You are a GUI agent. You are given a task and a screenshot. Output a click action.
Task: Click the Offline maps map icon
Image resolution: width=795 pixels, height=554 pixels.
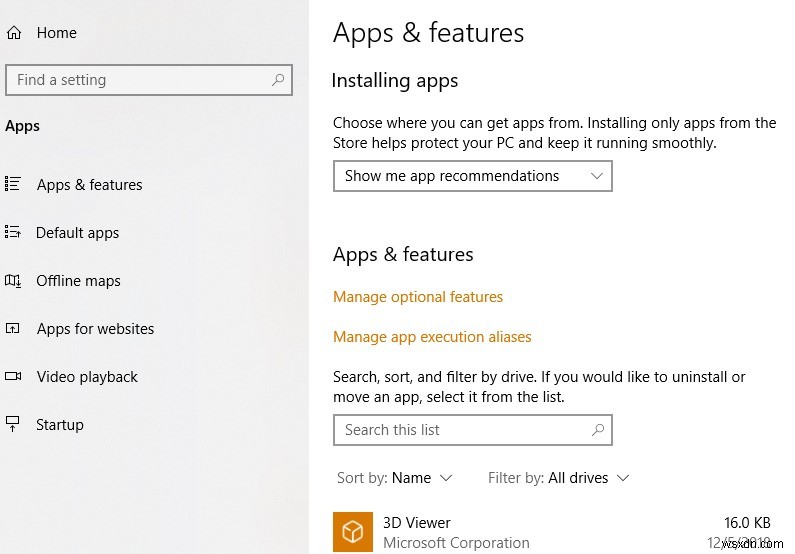[x=13, y=280]
